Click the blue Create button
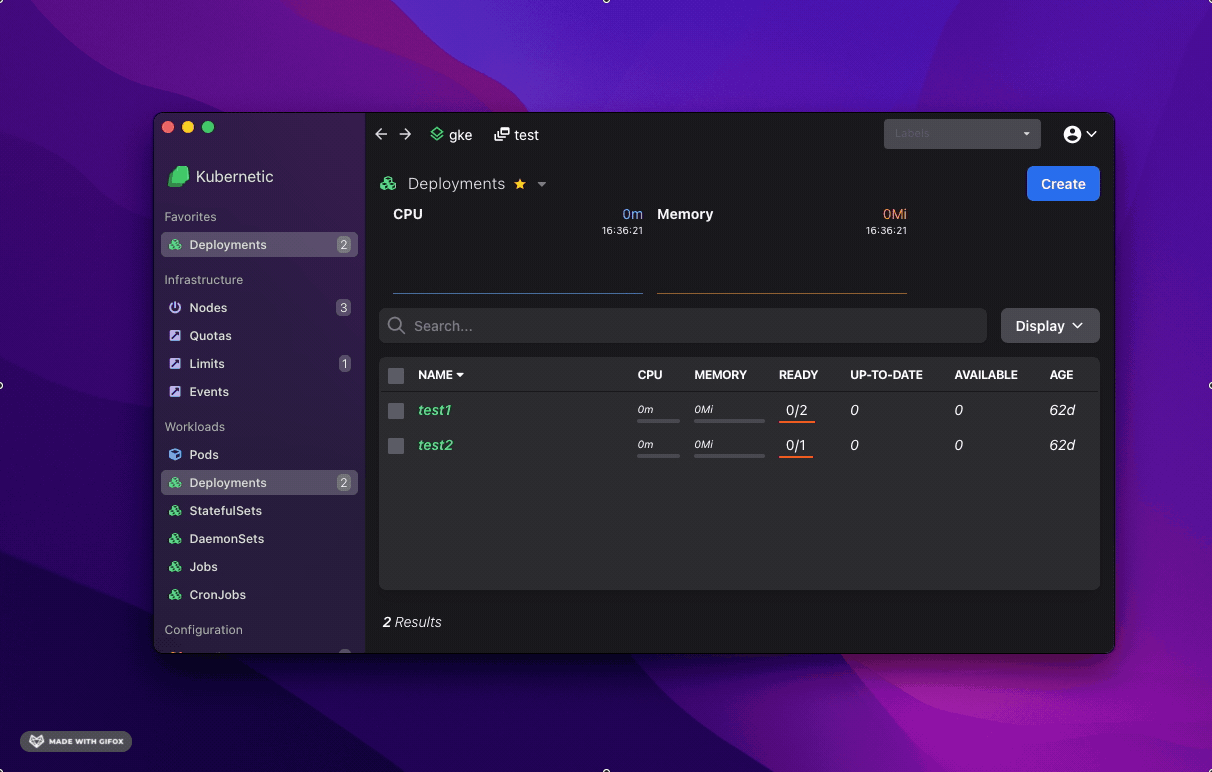 [1062, 184]
